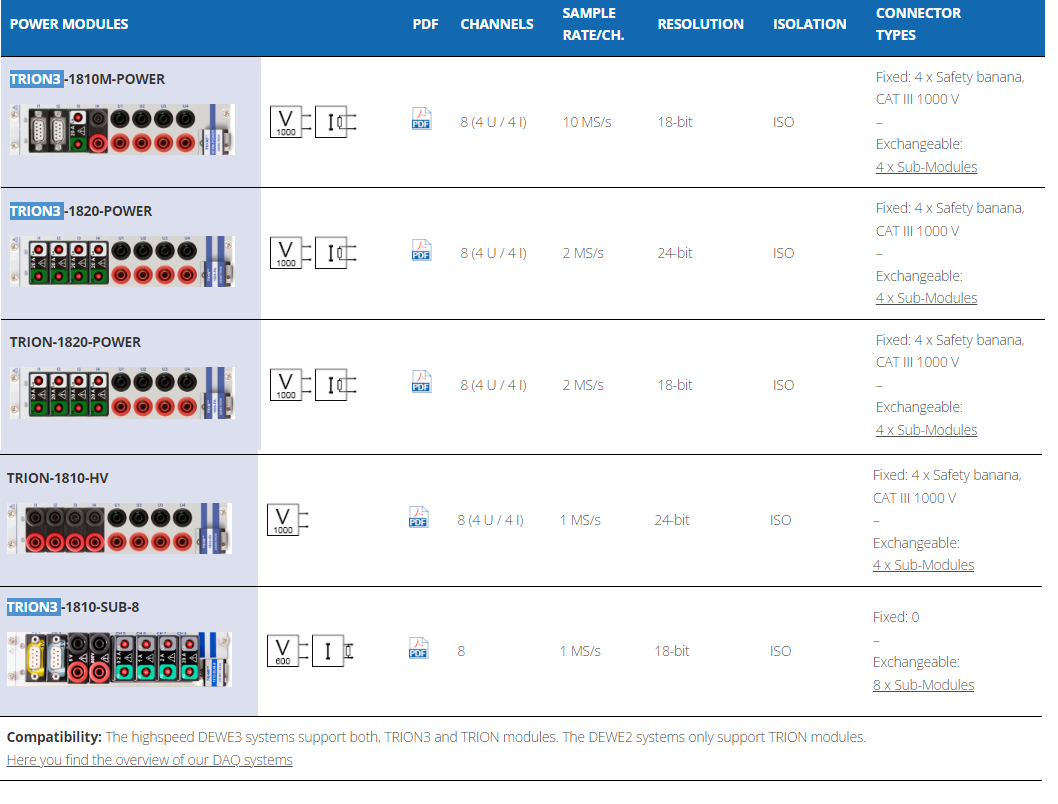Click the TRION-1810-HV module photo
This screenshot has width=1058, height=804.
point(119,529)
